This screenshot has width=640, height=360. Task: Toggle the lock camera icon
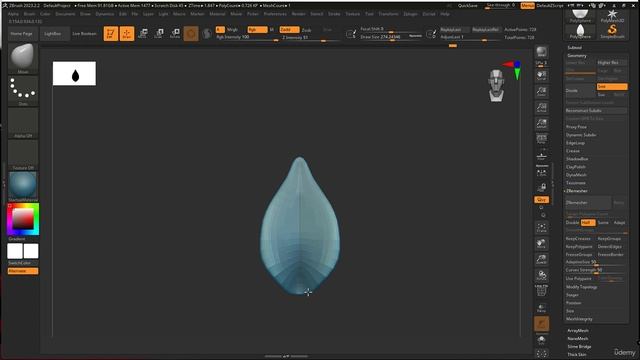(542, 187)
